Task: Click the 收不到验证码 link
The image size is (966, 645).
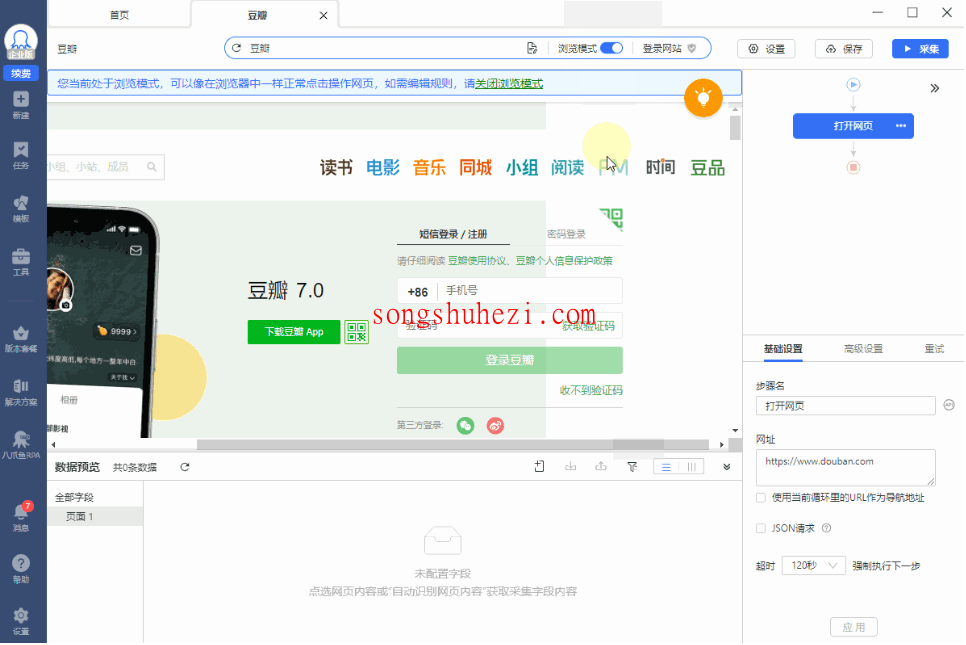Action: [x=591, y=390]
